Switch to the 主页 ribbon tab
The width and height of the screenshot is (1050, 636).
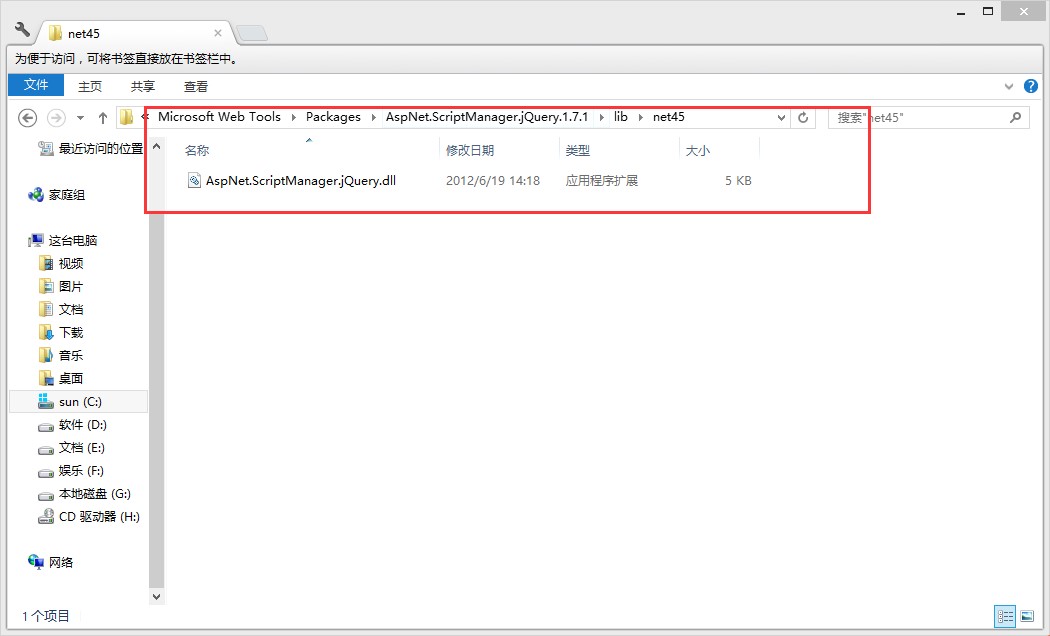(90, 86)
